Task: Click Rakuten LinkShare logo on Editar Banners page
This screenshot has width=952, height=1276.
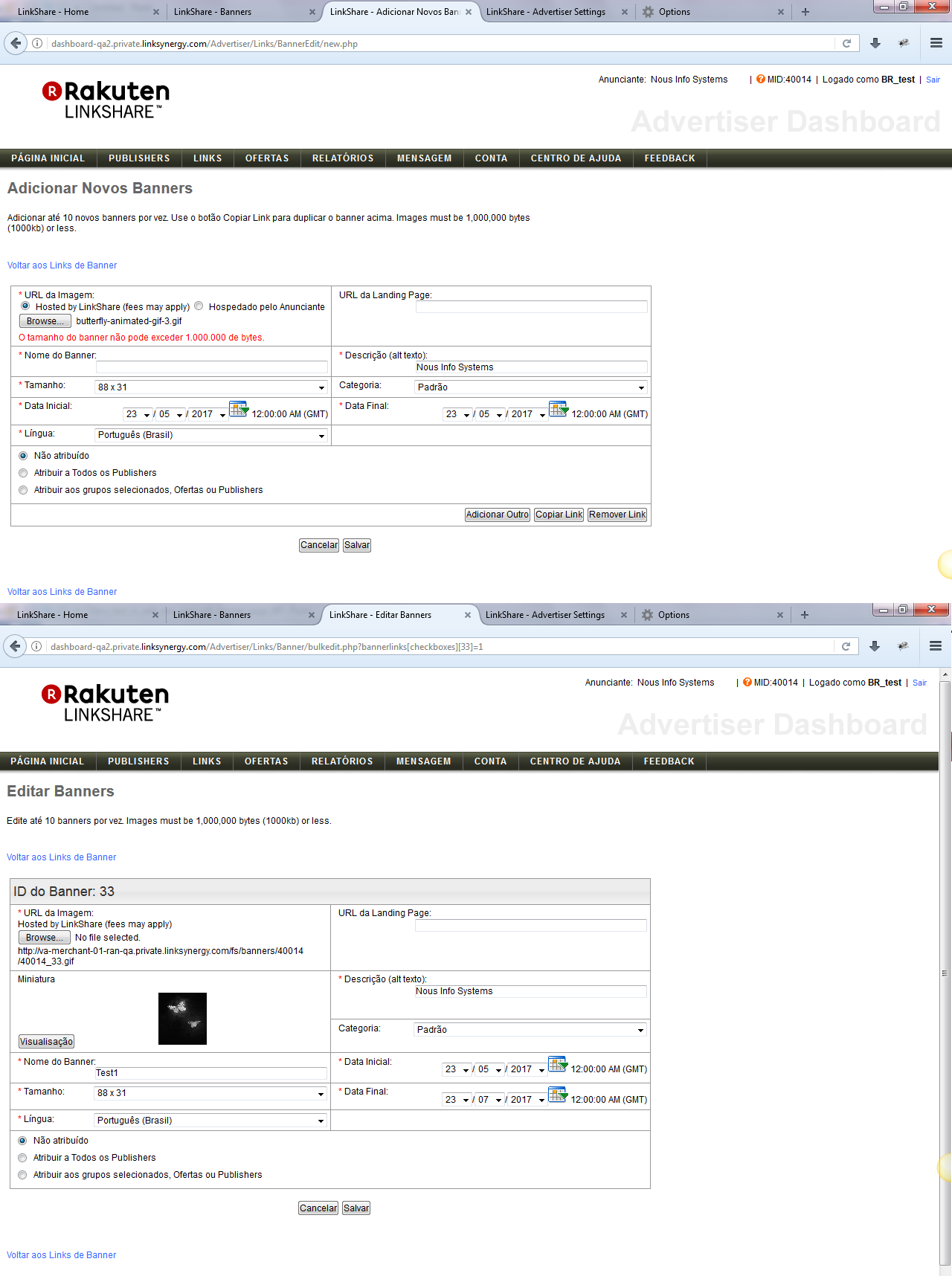Action: pyautogui.click(x=105, y=703)
